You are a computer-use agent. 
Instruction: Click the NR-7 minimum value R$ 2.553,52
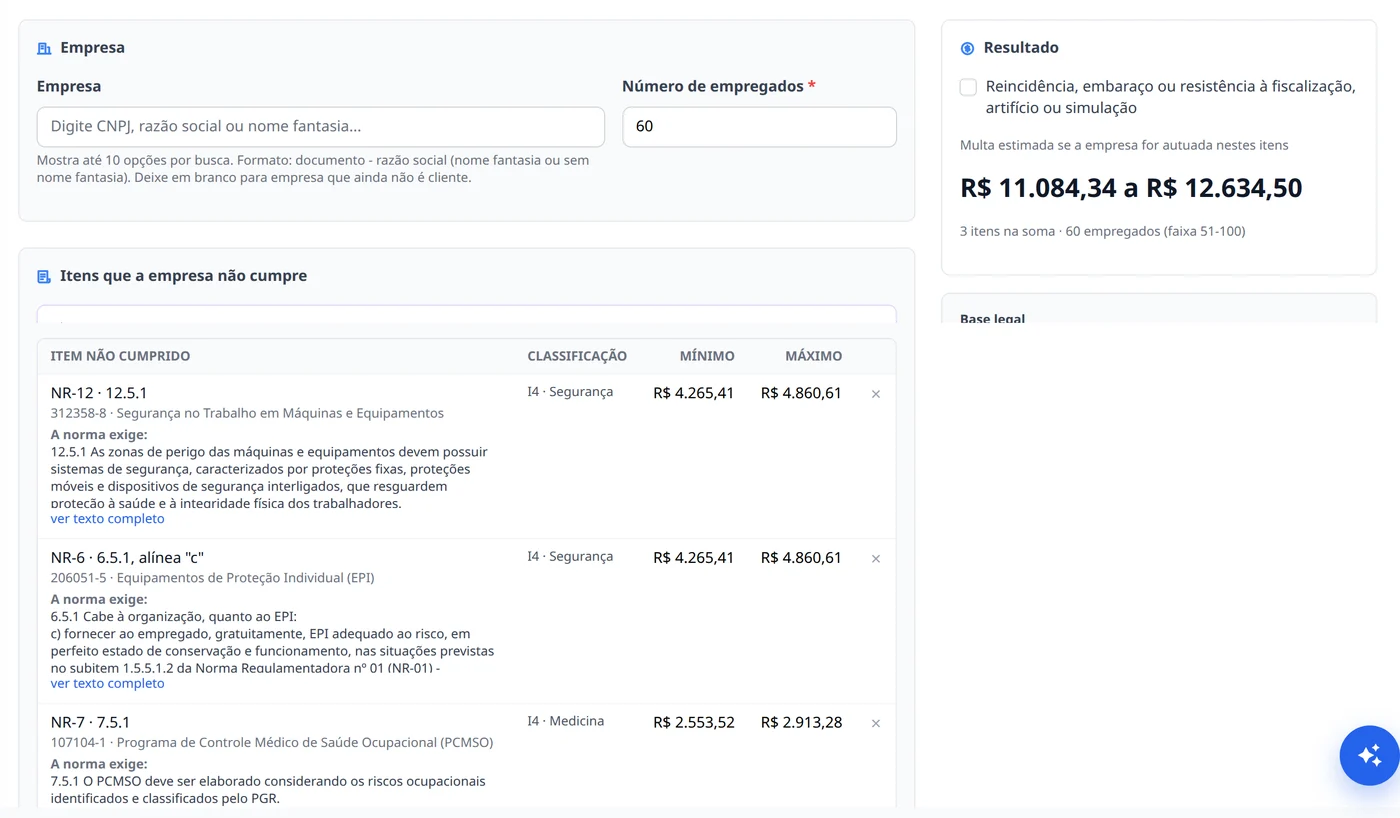pyautogui.click(x=694, y=722)
